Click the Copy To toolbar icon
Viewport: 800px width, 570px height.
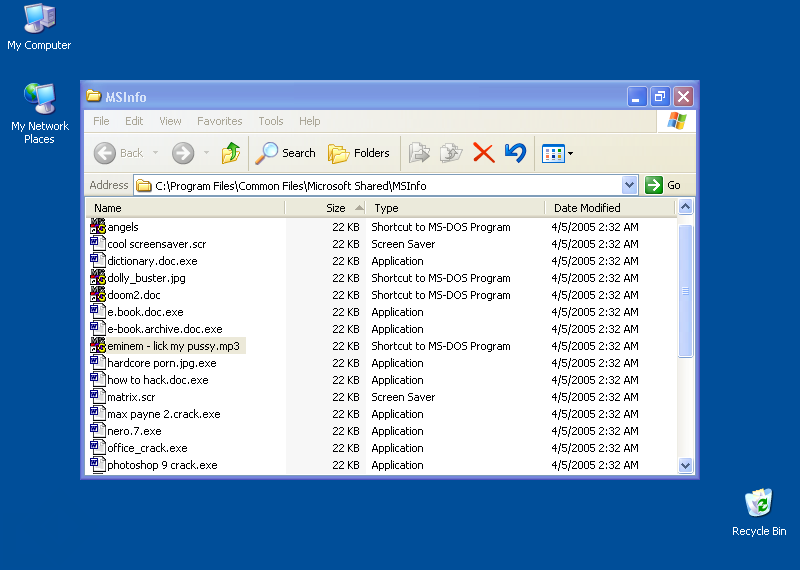[451, 153]
